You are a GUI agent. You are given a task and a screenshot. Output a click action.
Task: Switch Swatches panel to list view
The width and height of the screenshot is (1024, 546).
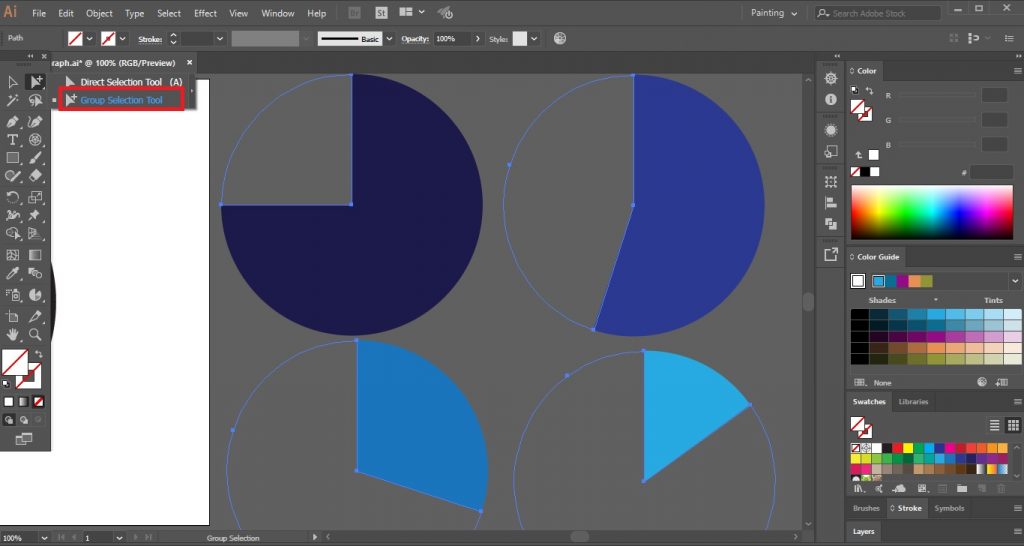(x=995, y=425)
